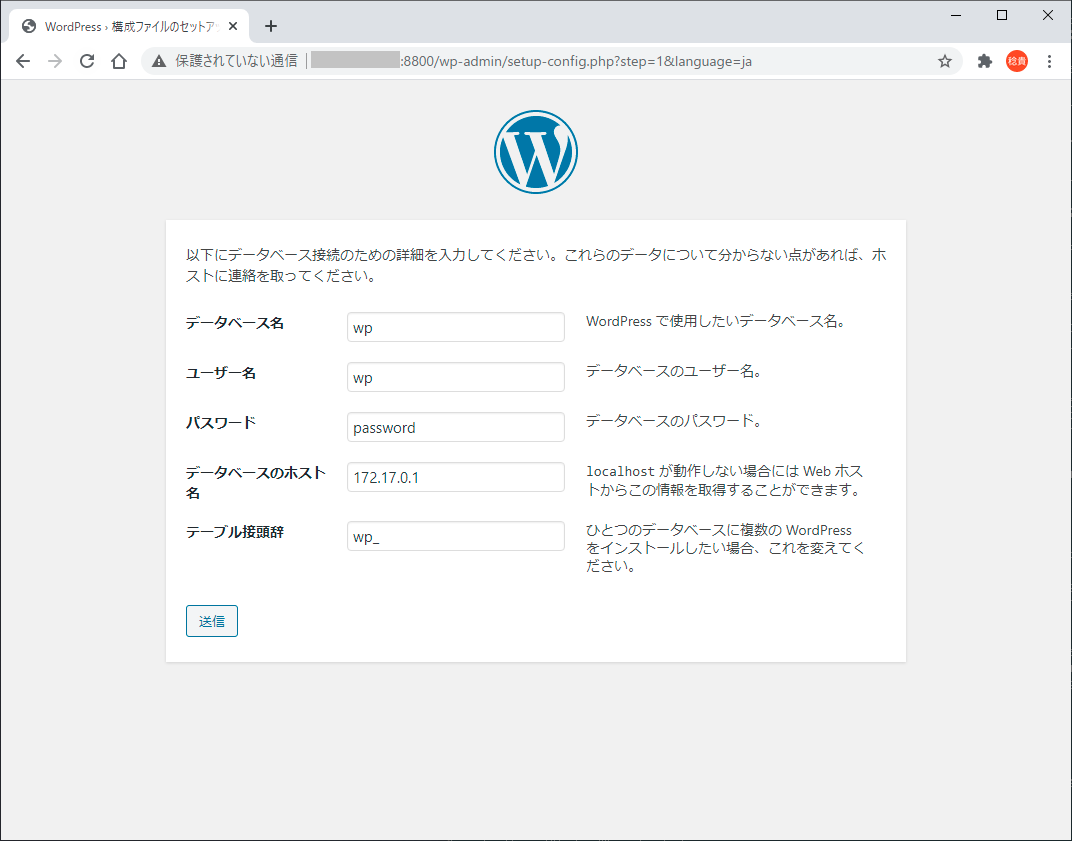Click the データベースのホスト名 label

(x=256, y=483)
